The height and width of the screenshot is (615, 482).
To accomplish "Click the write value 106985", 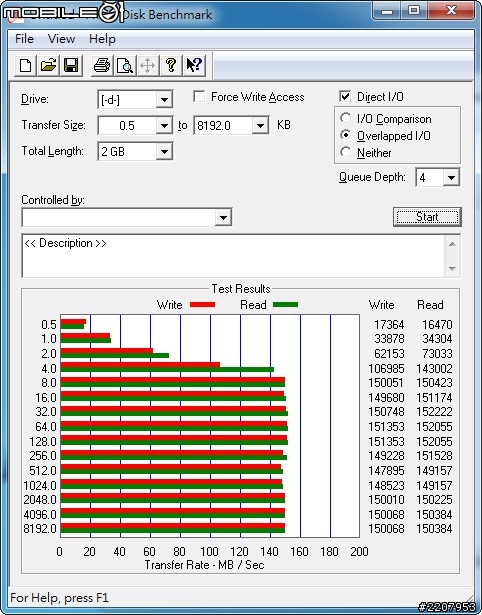I will click(x=386, y=369).
